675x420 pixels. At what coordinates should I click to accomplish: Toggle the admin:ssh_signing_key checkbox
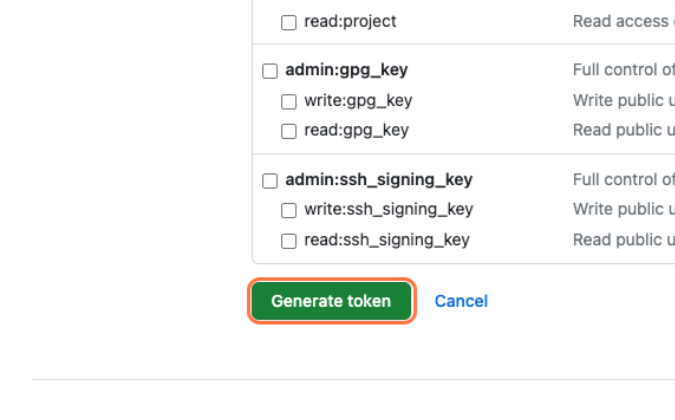click(x=270, y=181)
